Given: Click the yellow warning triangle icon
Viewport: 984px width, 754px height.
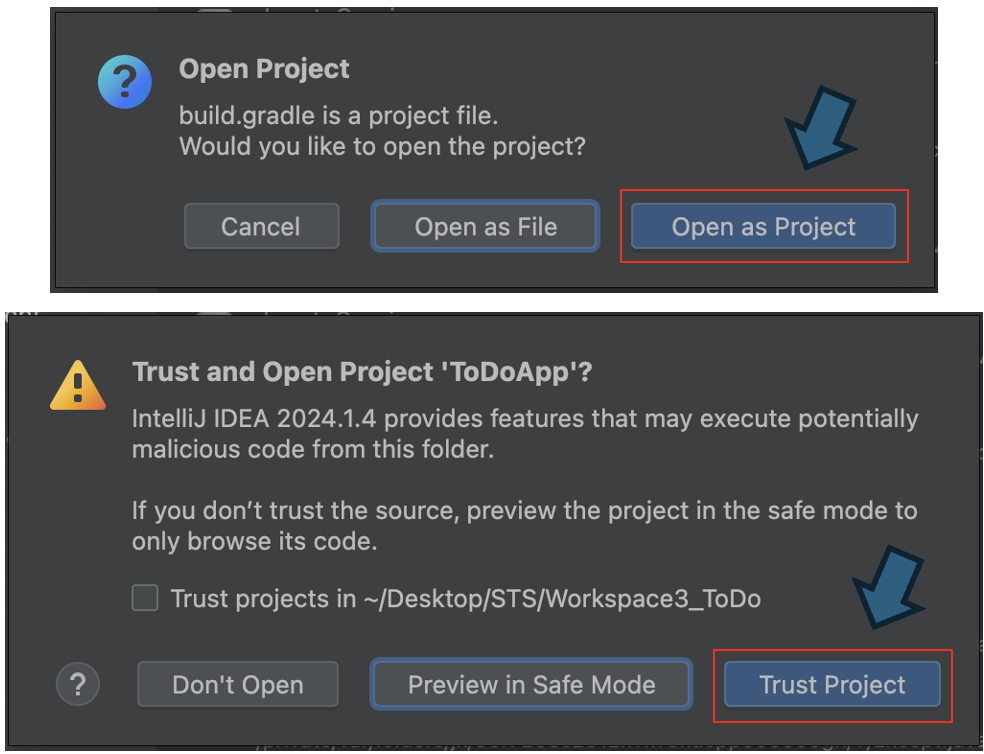Looking at the screenshot, I should (x=78, y=385).
